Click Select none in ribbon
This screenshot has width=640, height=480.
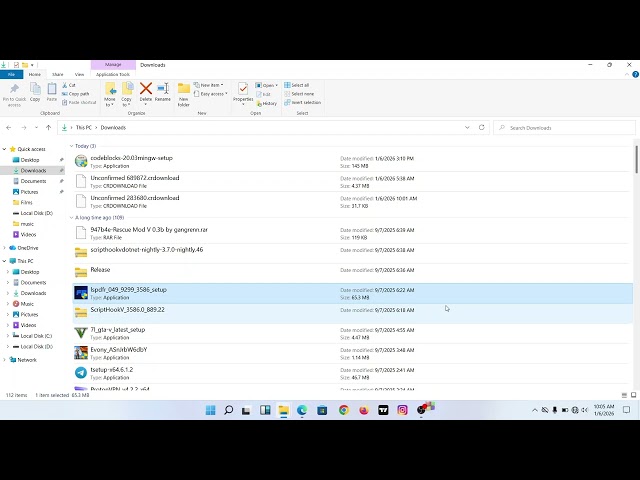[x=299, y=94]
